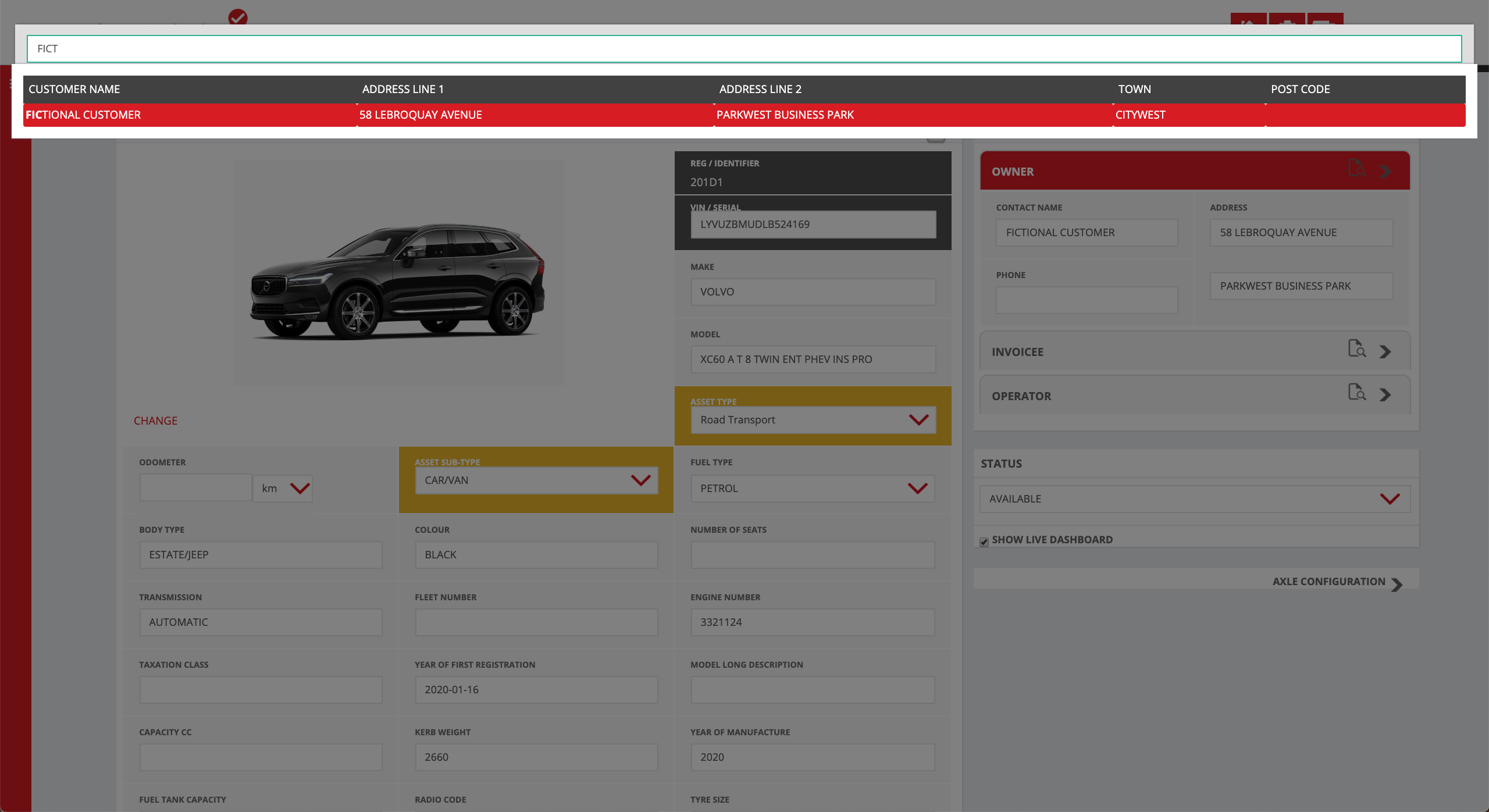Expand the Invoicee section chevron

(1385, 352)
